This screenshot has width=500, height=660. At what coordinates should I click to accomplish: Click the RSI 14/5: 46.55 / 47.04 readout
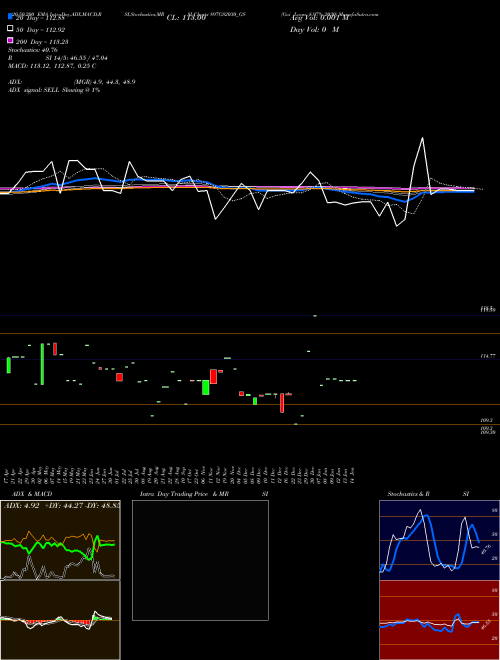coord(58,58)
